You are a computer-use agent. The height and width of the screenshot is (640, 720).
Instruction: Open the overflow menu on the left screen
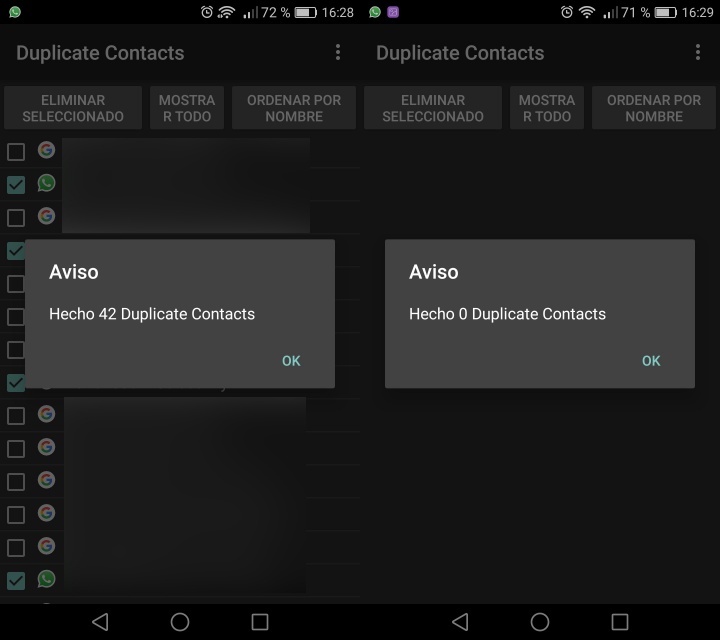(x=338, y=52)
